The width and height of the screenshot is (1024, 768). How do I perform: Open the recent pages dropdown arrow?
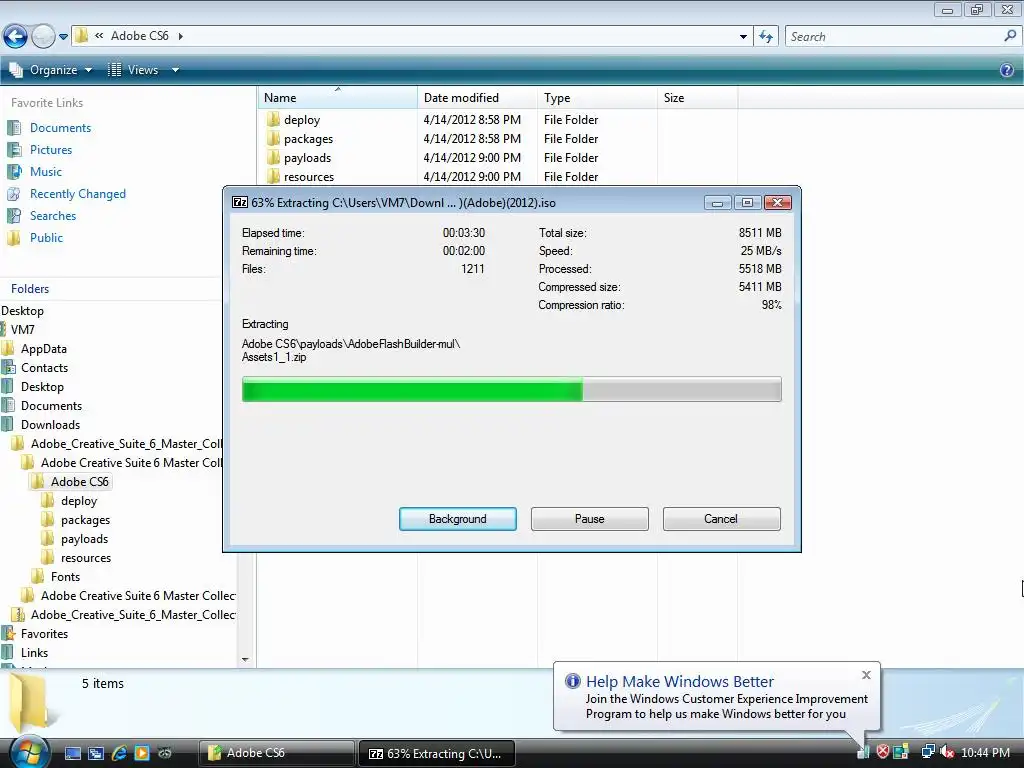tap(63, 37)
